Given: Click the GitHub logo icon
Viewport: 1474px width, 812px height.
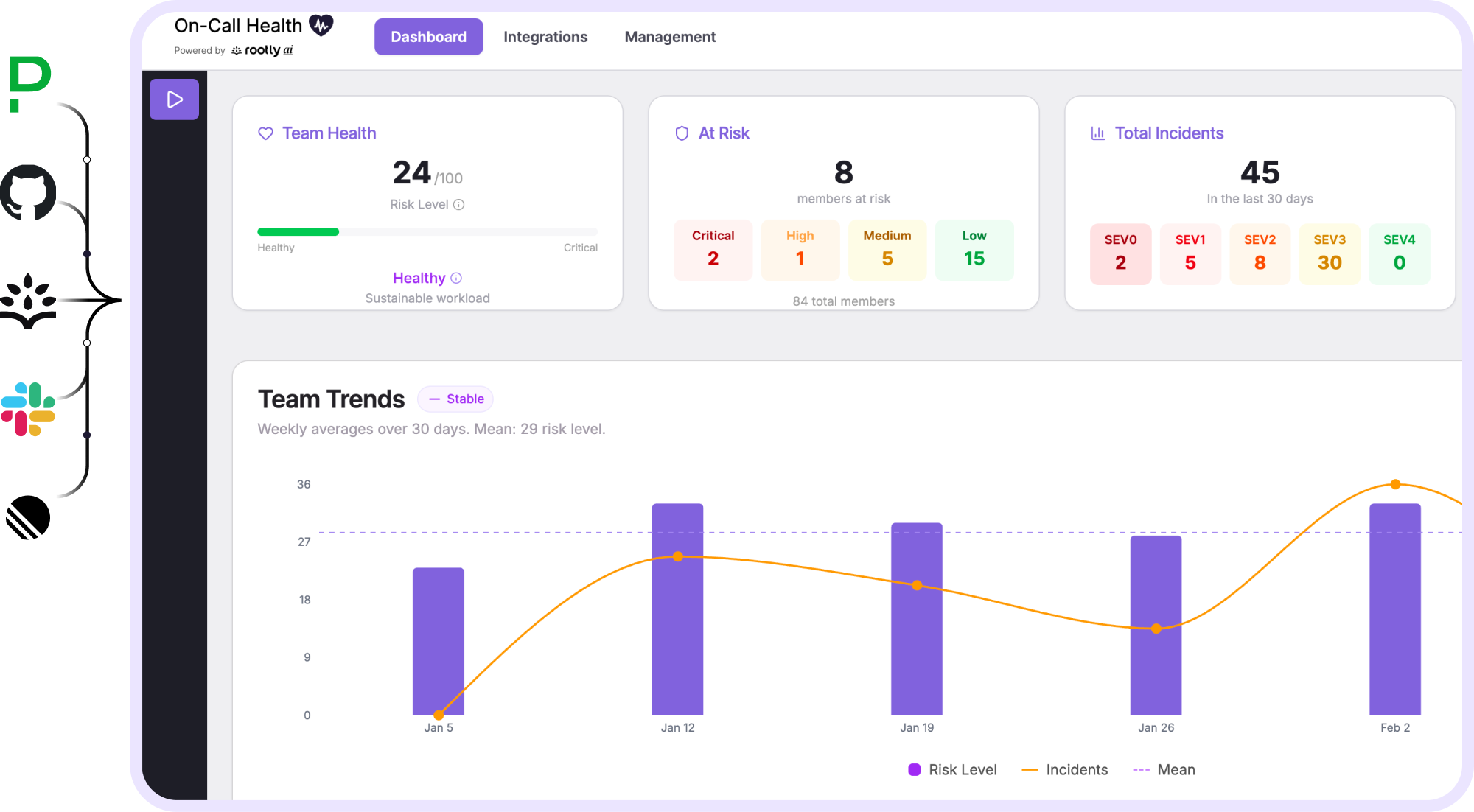Looking at the screenshot, I should (28, 192).
